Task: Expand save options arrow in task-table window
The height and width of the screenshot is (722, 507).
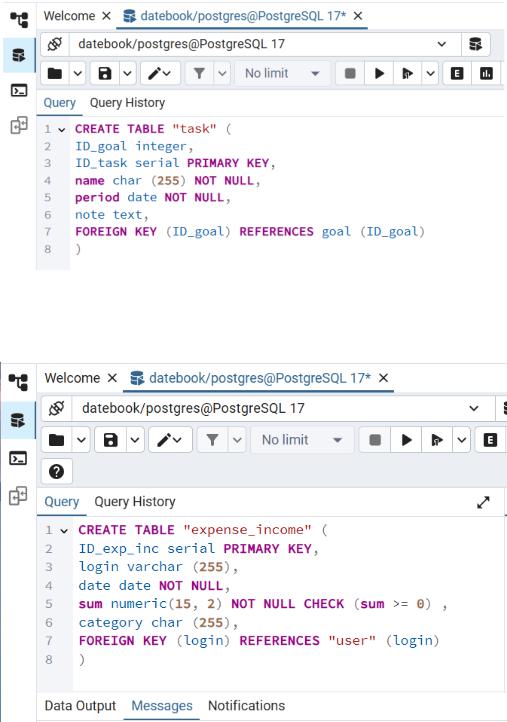Action: (128, 73)
